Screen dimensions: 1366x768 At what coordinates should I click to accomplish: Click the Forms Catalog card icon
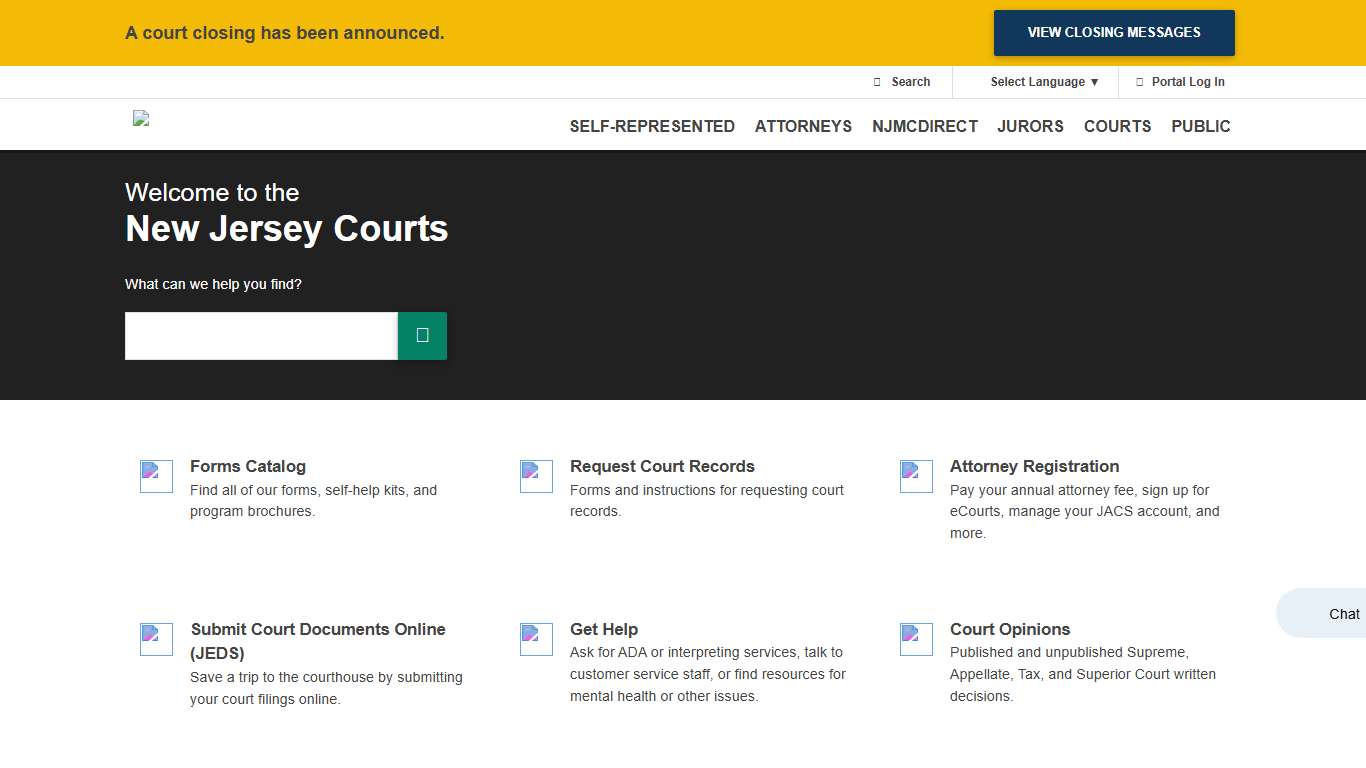coord(156,476)
